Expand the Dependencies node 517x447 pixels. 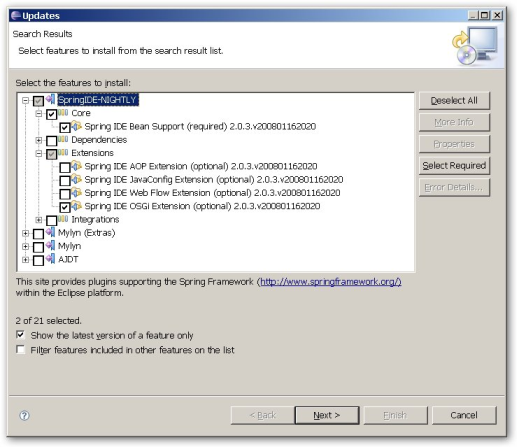39,140
